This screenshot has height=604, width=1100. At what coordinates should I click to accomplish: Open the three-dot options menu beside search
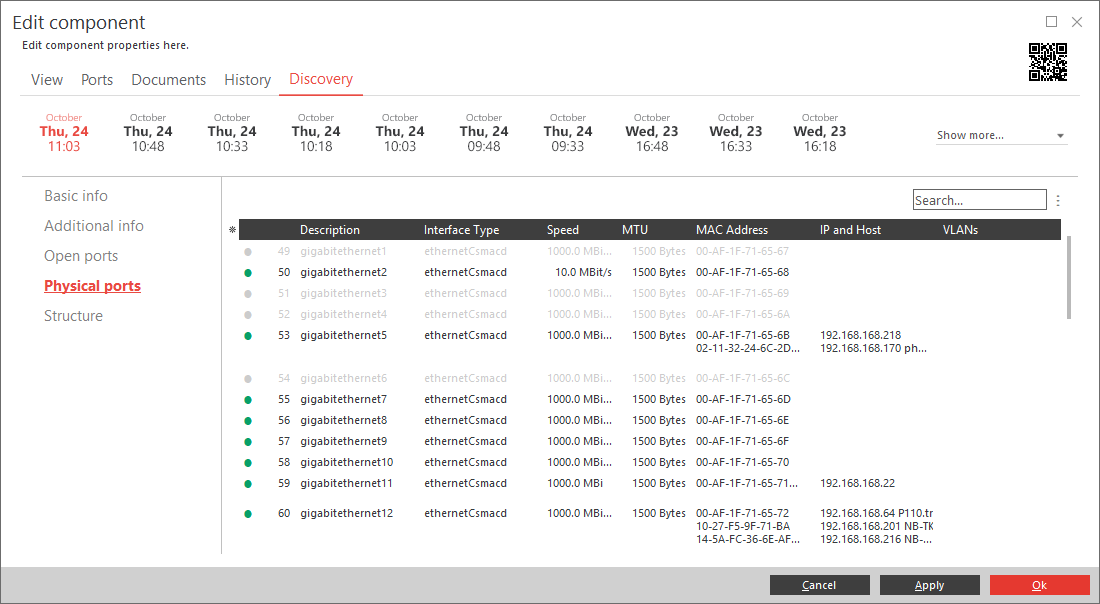[x=1058, y=200]
